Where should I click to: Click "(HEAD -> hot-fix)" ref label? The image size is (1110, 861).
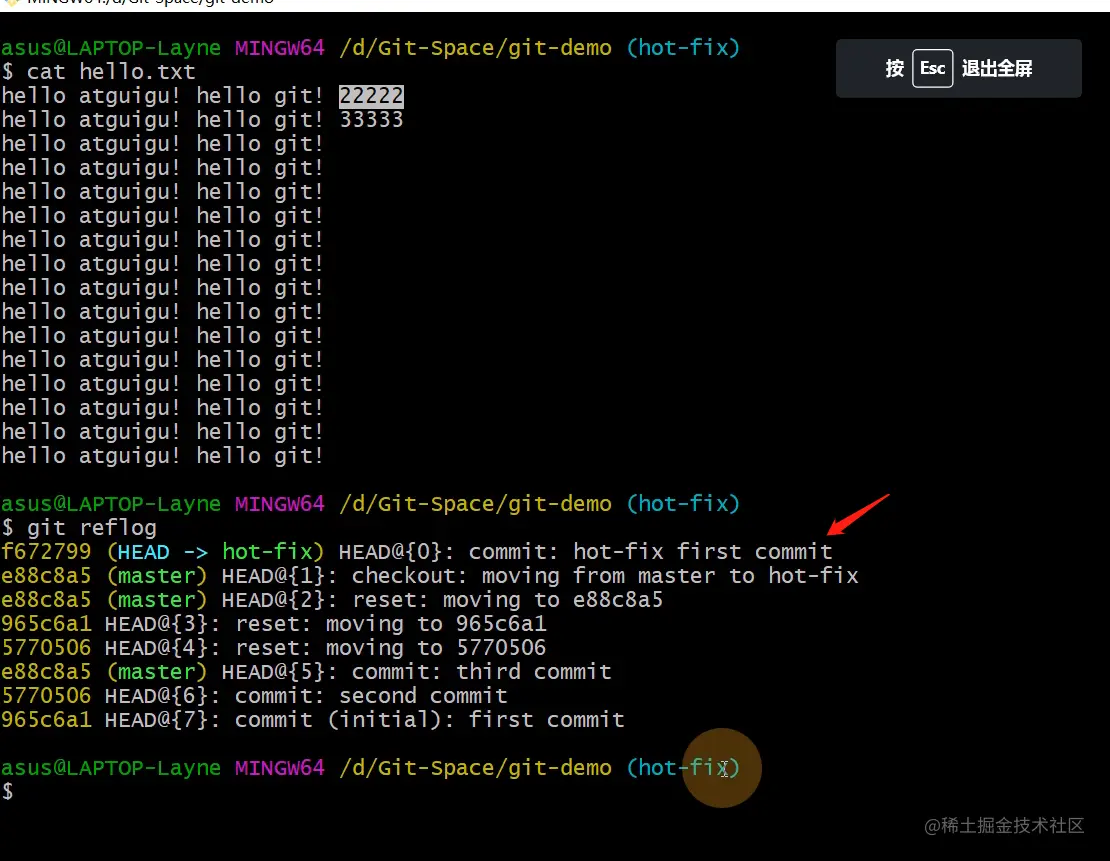point(215,552)
